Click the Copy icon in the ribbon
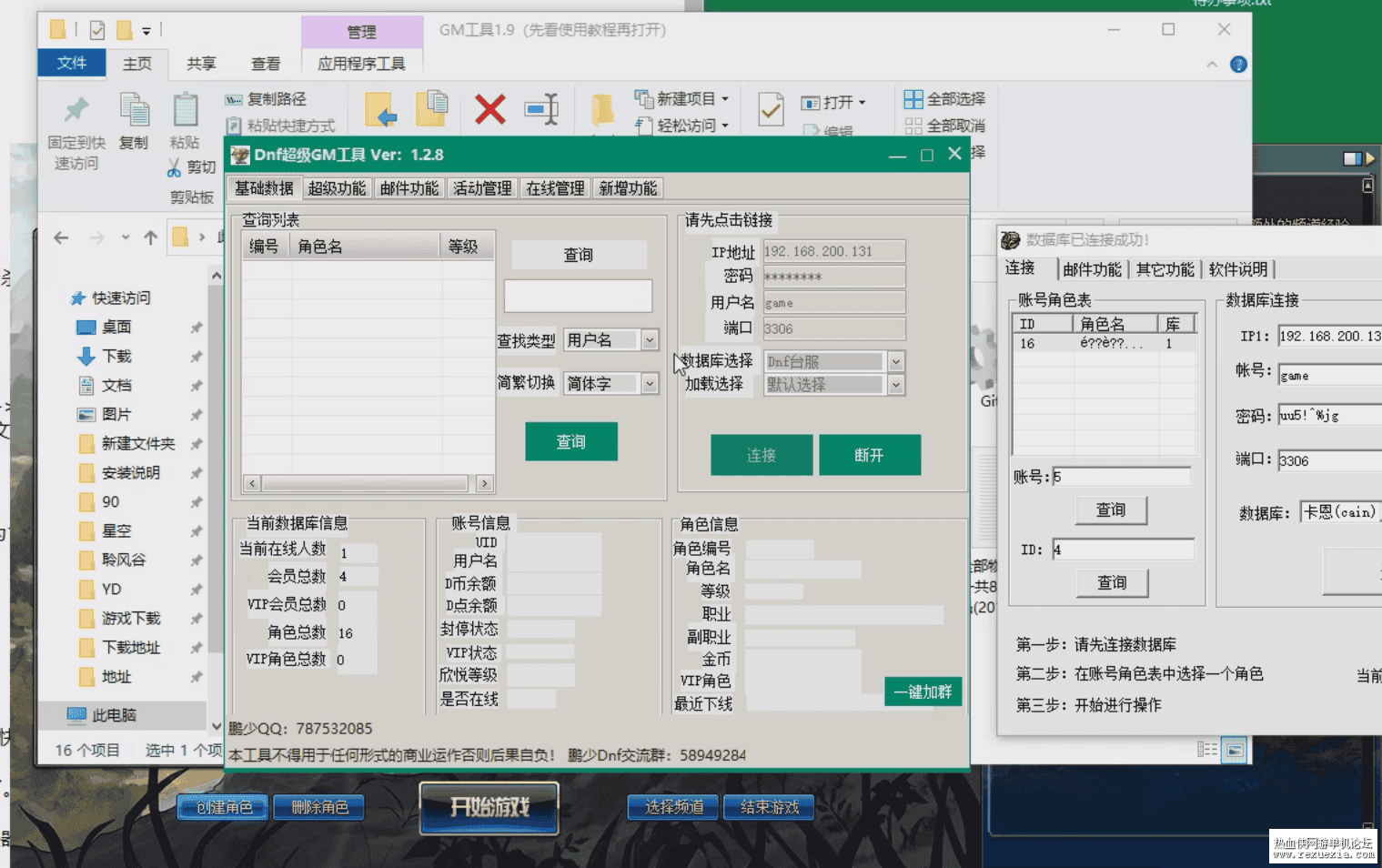 [x=134, y=110]
